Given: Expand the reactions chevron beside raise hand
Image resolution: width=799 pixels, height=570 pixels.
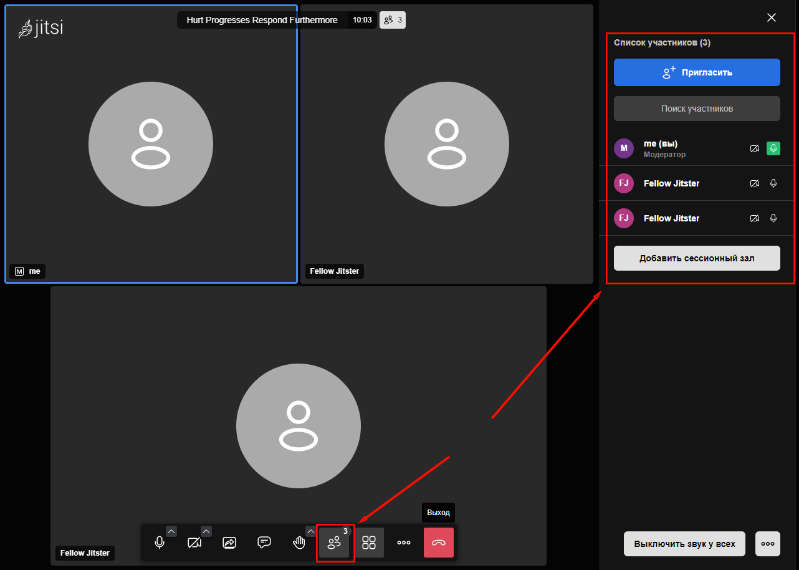Looking at the screenshot, I should tap(310, 531).
